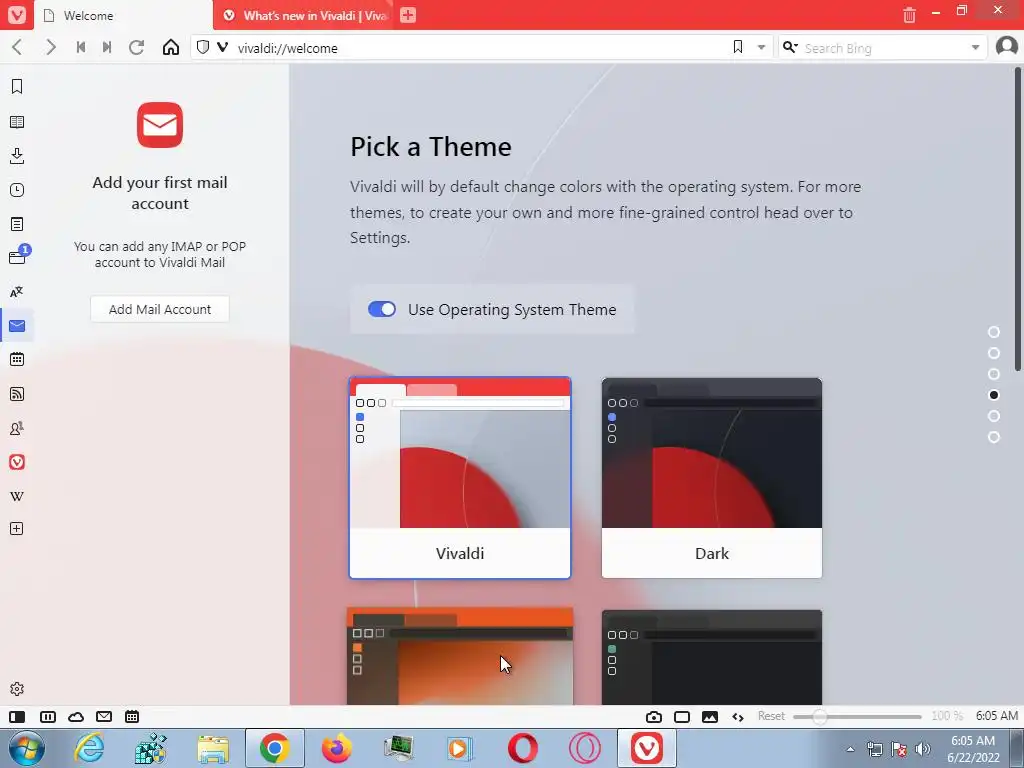Open the tracker blocker shield icon
1024x768 pixels.
point(203,47)
